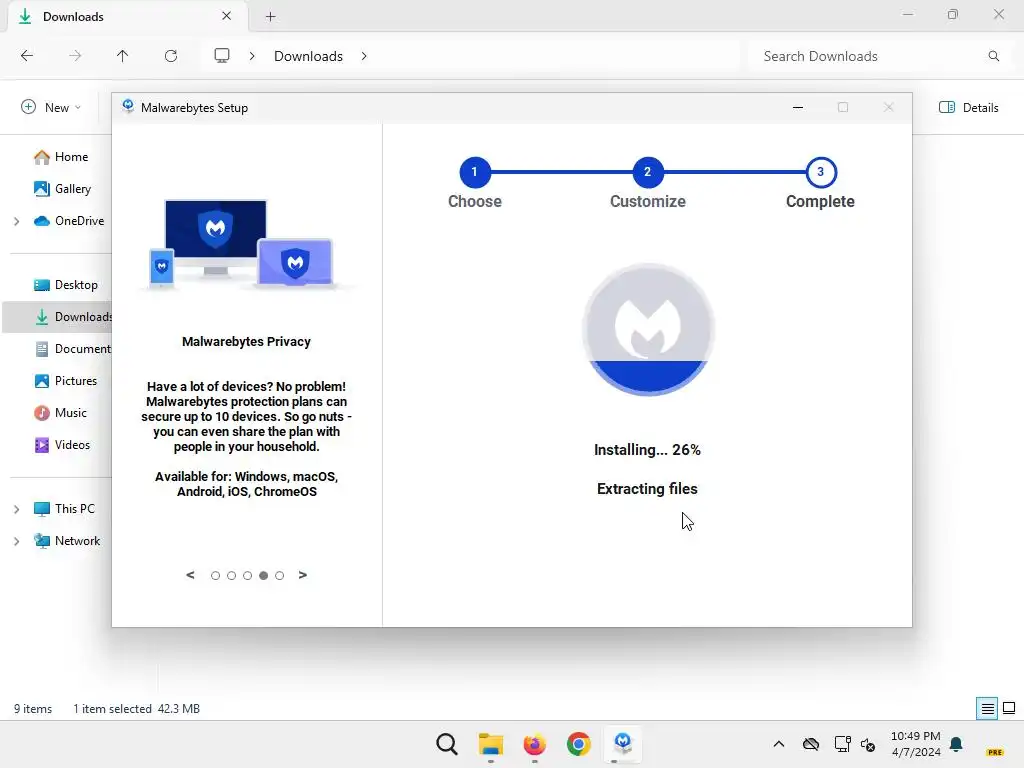
Task: Refresh the Downloads folder view
Action: pyautogui.click(x=170, y=56)
